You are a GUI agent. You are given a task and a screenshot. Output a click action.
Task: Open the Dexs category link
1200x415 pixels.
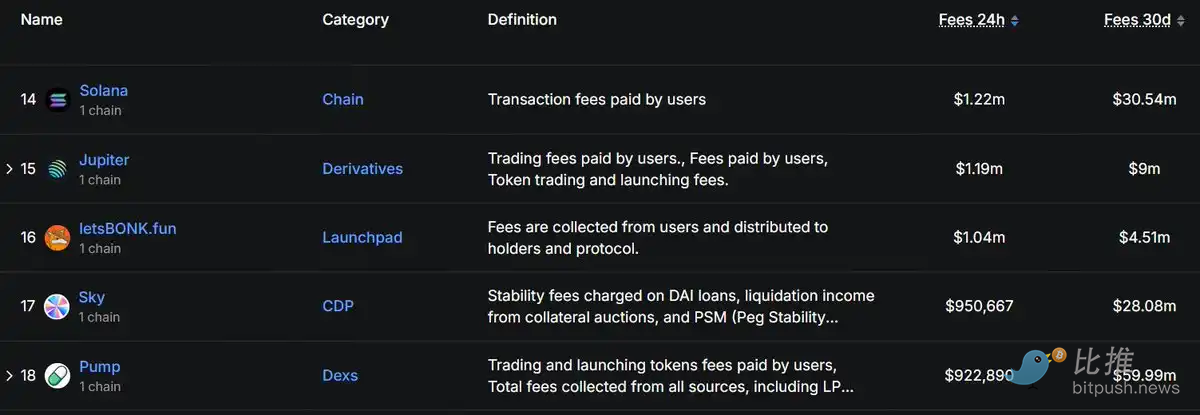coord(340,375)
